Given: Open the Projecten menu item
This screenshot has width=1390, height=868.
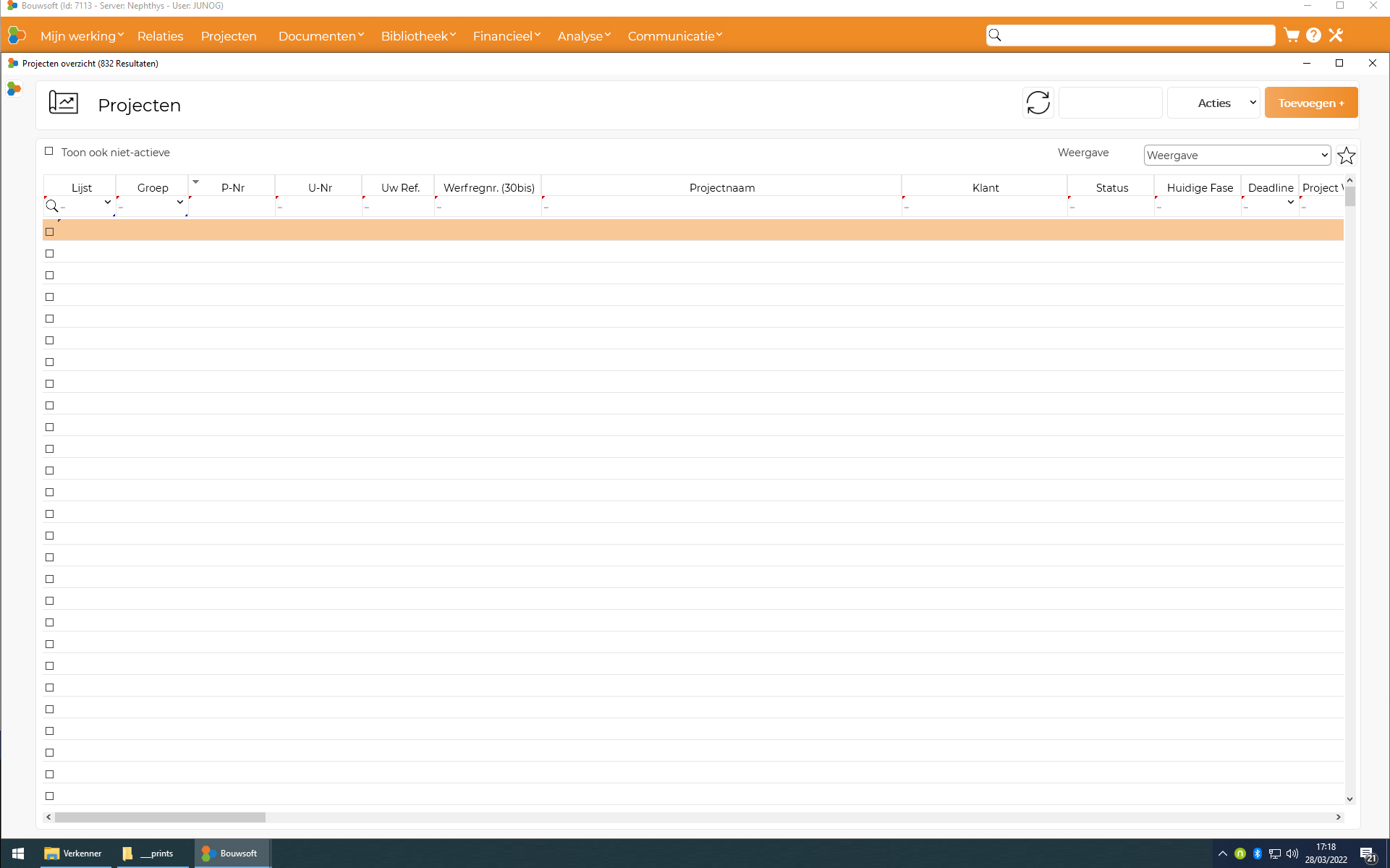Looking at the screenshot, I should pos(229,35).
